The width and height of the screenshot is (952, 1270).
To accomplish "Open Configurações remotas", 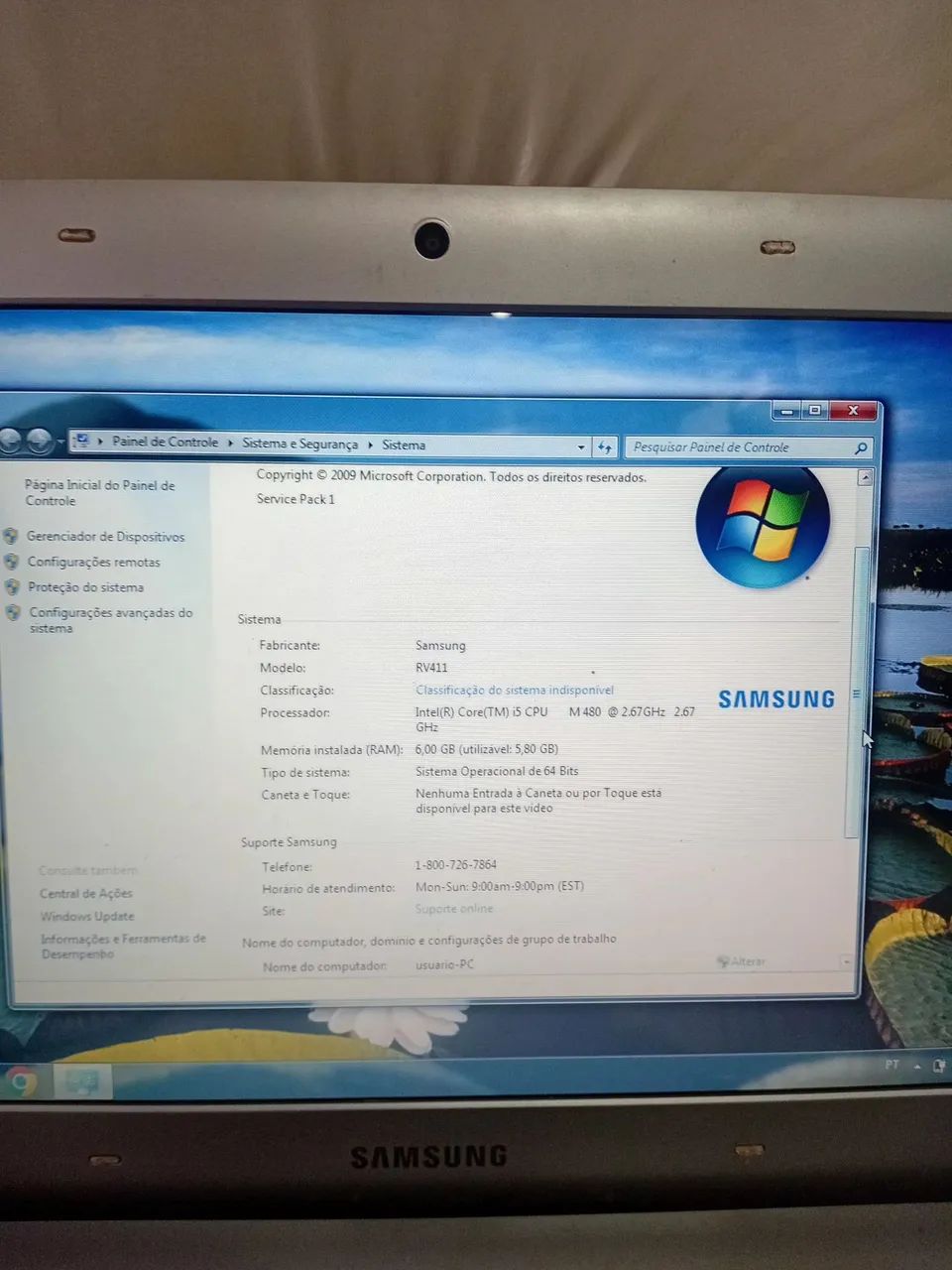I will (x=93, y=562).
